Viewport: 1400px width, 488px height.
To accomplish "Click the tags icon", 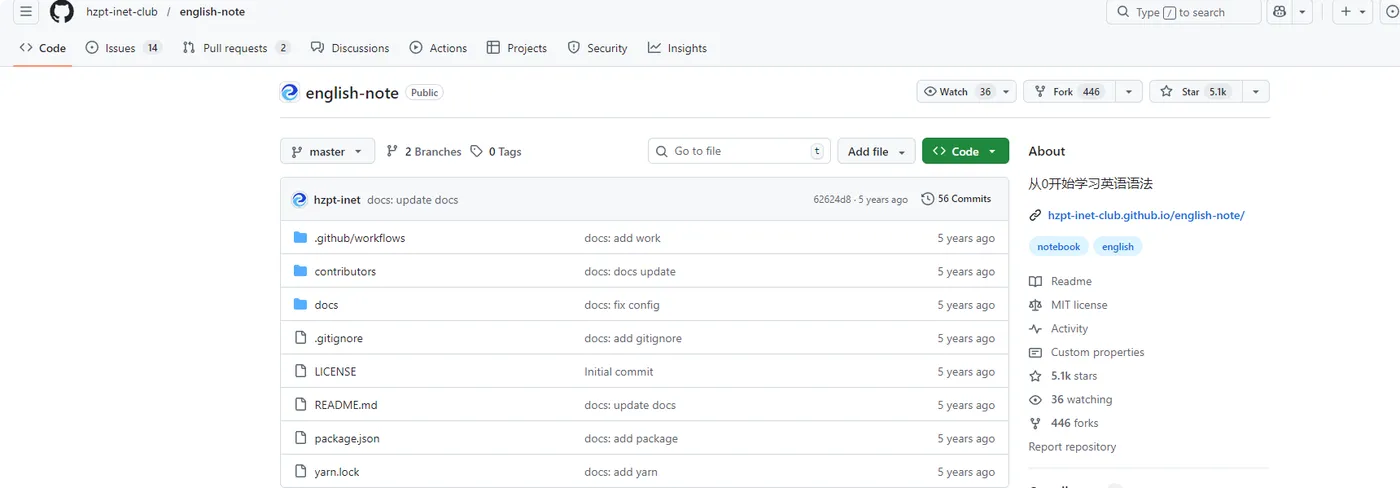I will 476,152.
